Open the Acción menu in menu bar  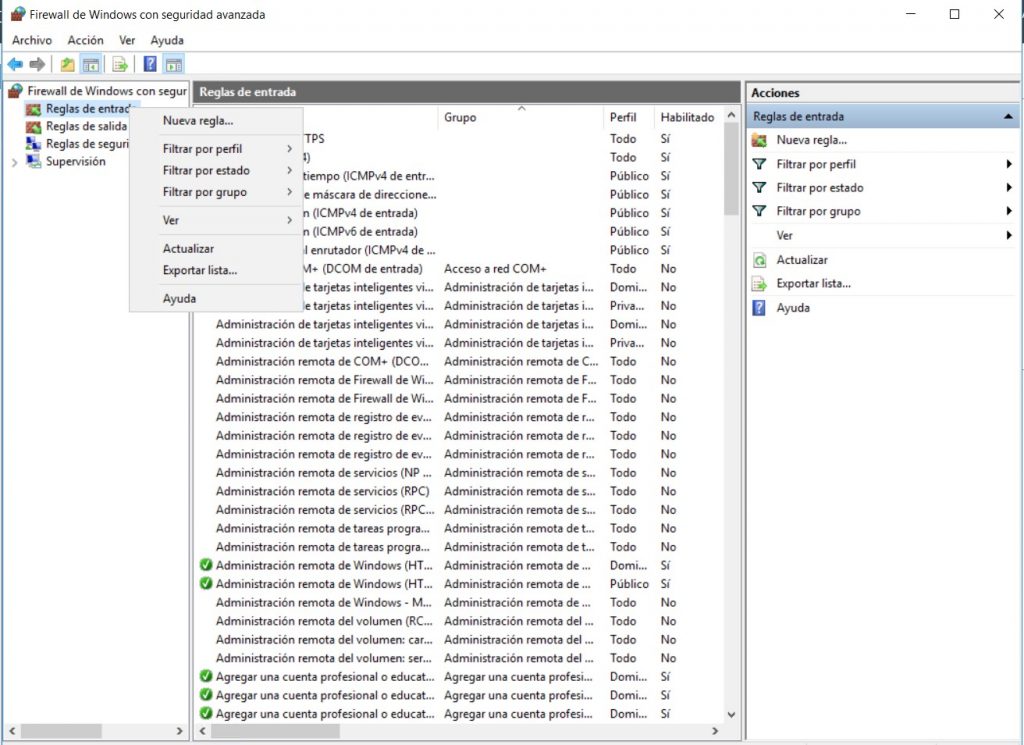pos(85,40)
